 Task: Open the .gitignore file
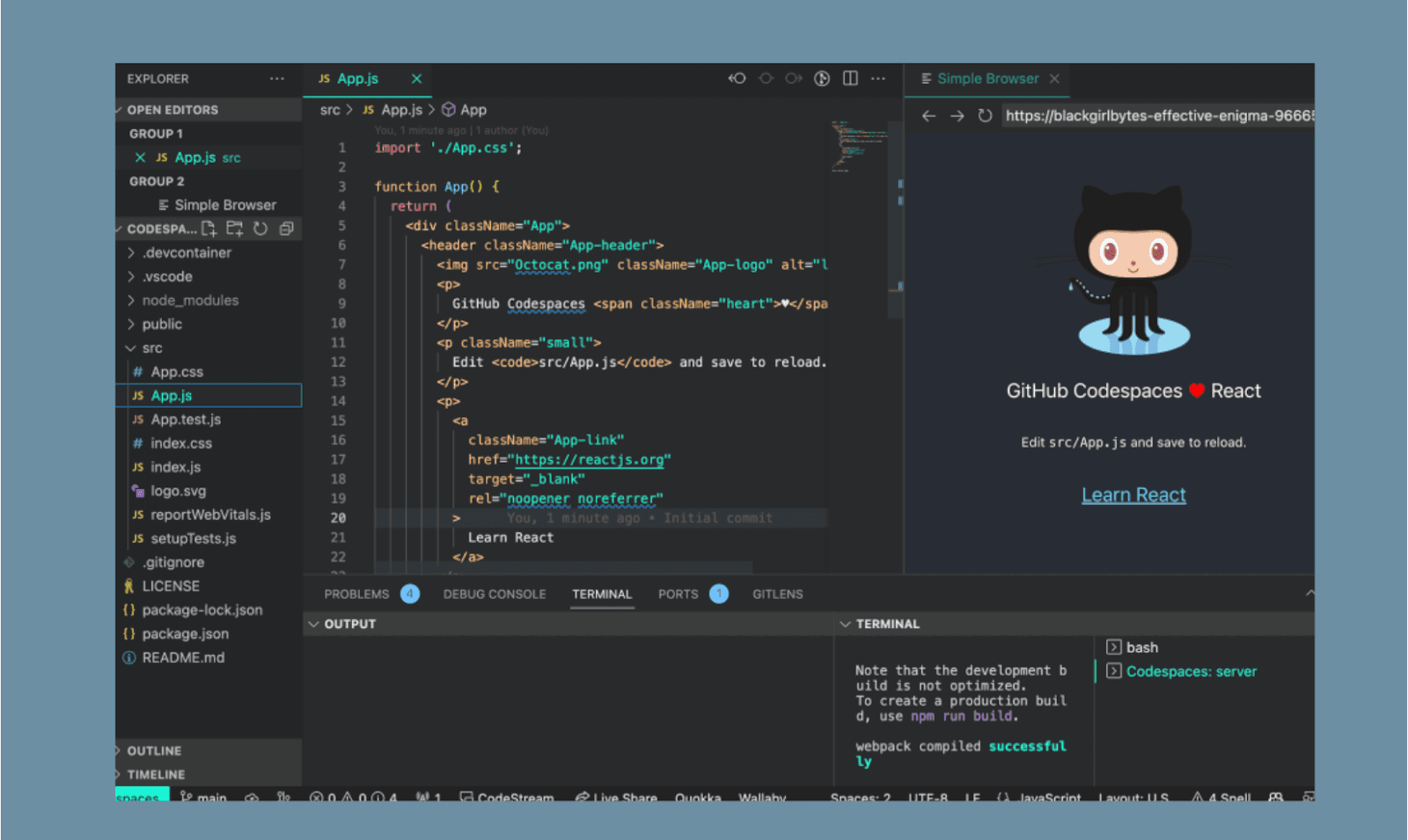tap(172, 561)
